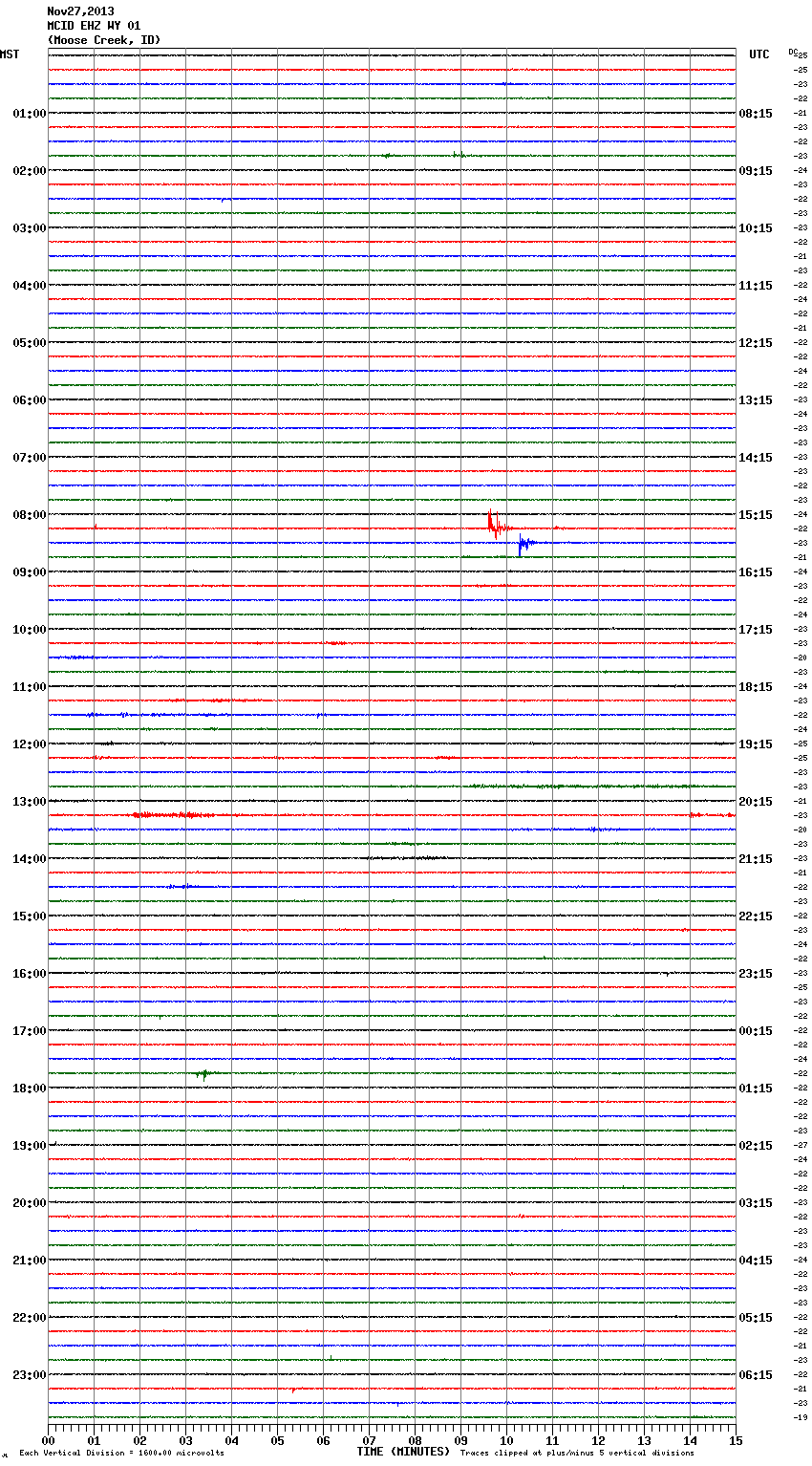Screen dimensions: 812x1466
Task: Click the UTC column header
Action: coord(759,54)
